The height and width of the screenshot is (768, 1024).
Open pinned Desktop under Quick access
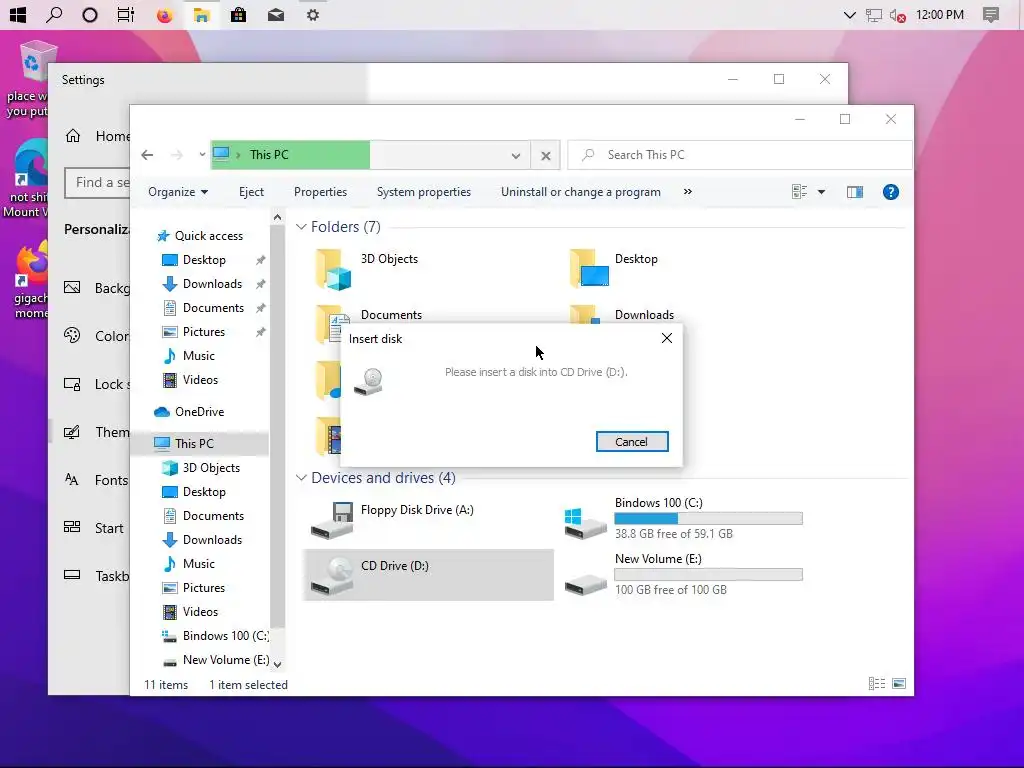(x=204, y=260)
